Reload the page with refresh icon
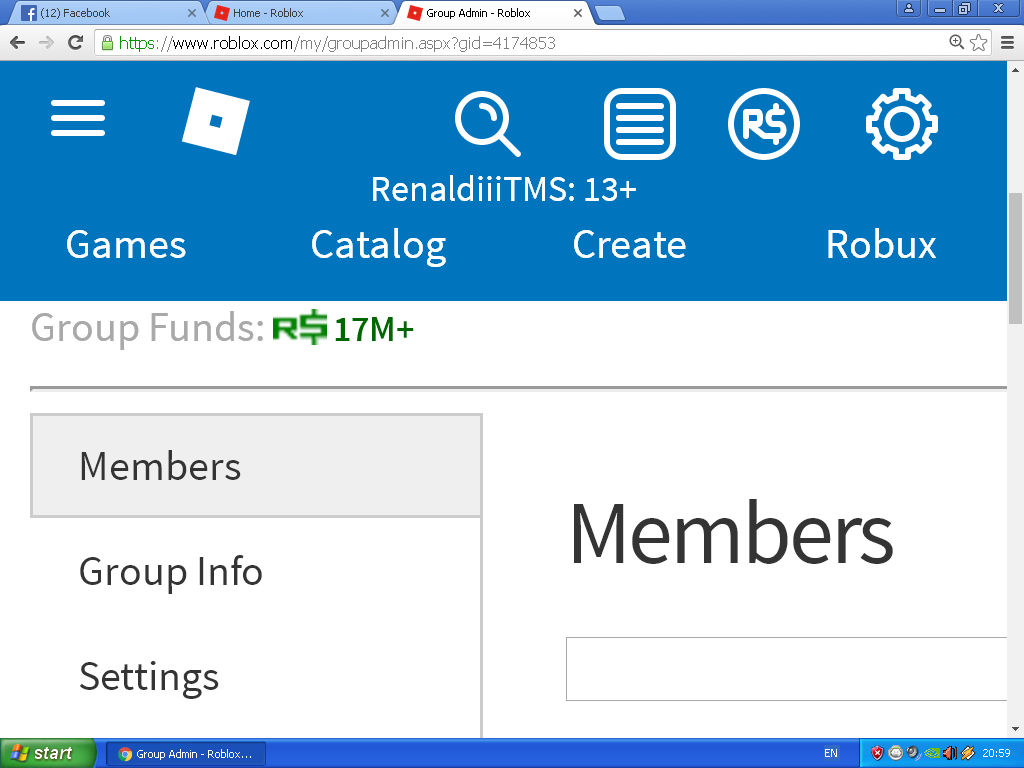1024x768 pixels. click(76, 43)
